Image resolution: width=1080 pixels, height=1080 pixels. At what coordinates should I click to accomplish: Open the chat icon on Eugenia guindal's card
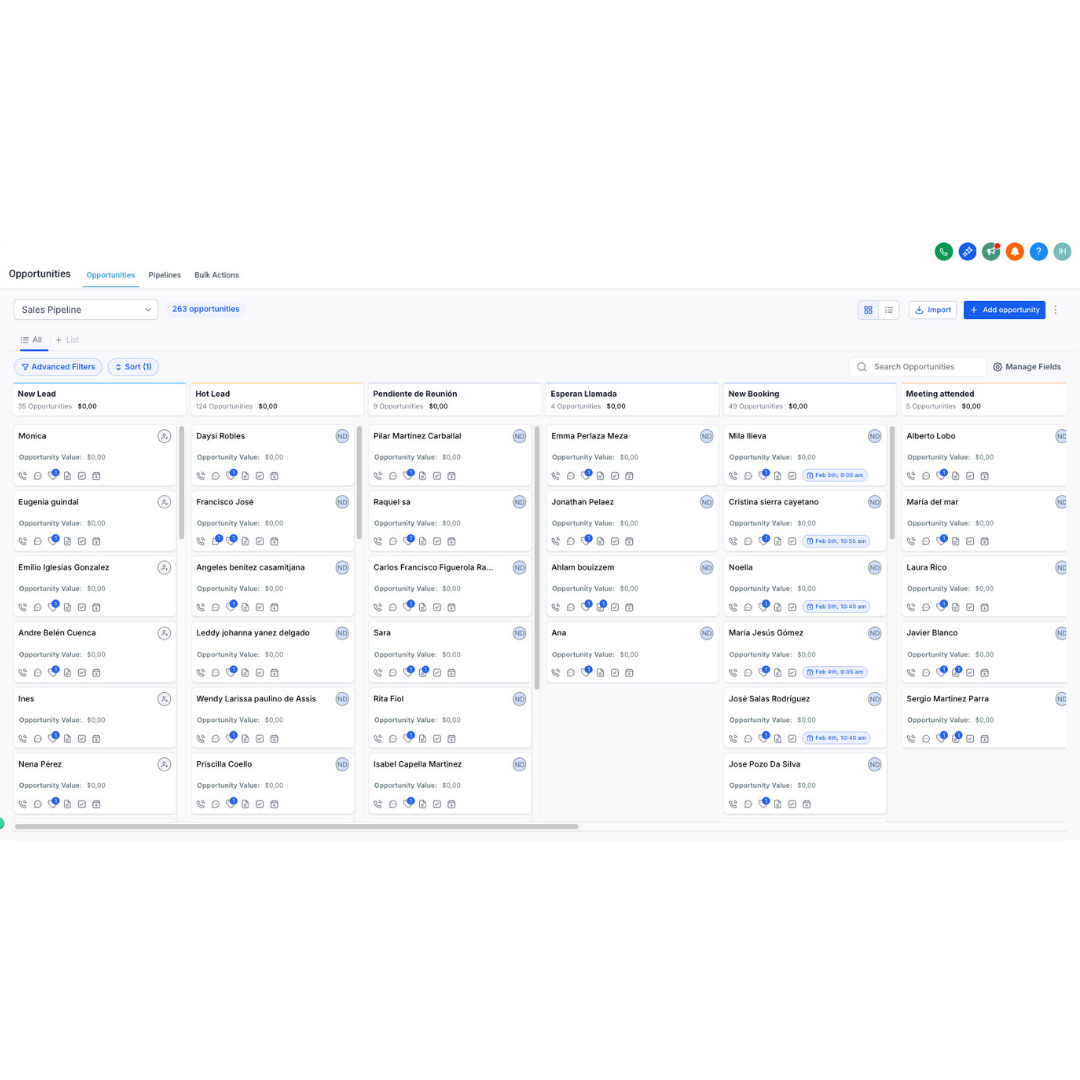coord(38,541)
